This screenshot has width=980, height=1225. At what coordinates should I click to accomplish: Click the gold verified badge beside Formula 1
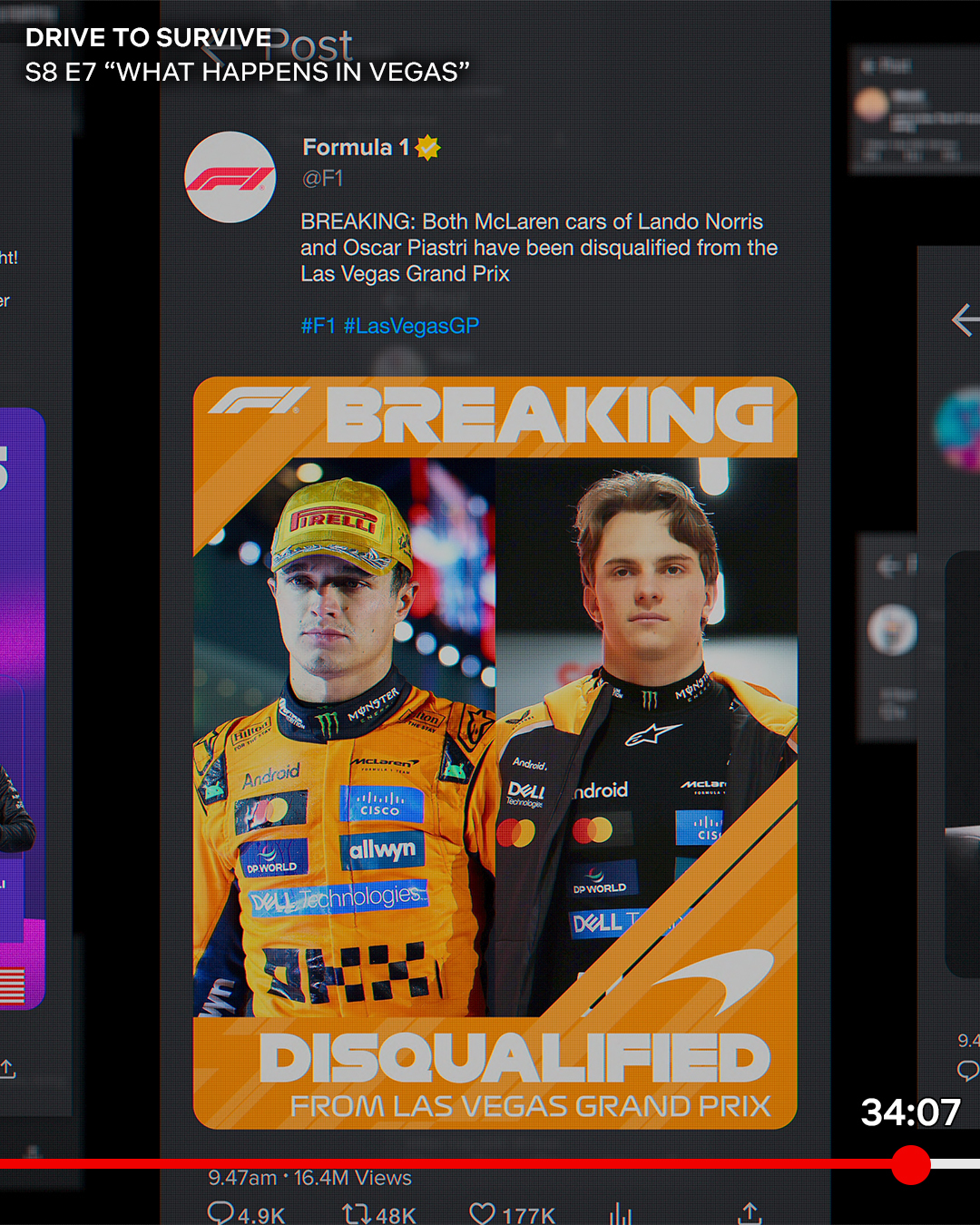(x=428, y=147)
